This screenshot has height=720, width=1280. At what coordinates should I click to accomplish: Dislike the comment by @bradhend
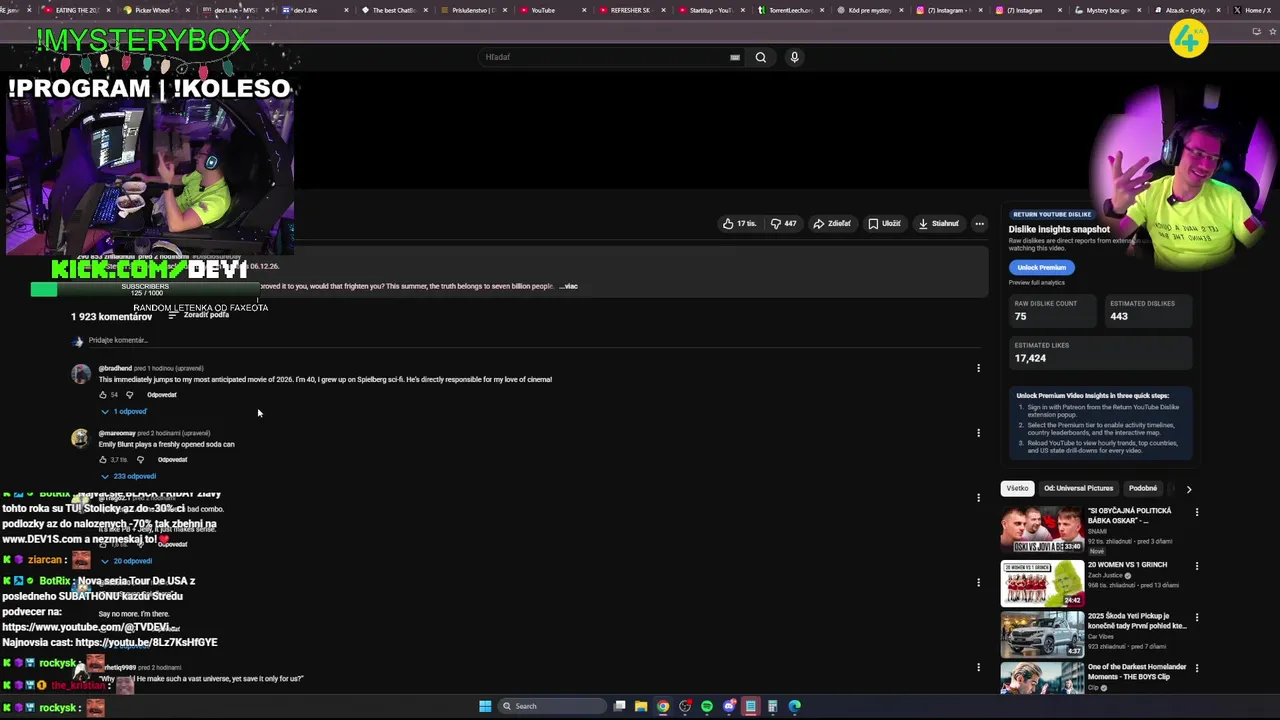click(129, 395)
